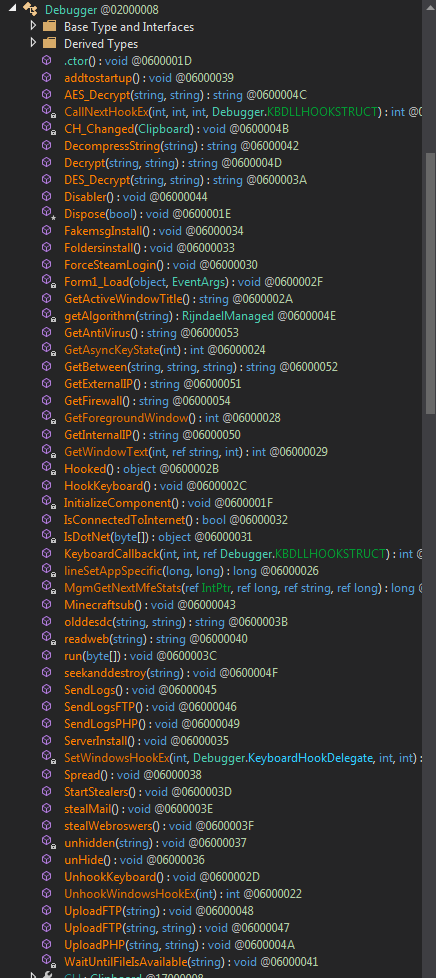Viewport: 436px width, 978px height.
Task: Click the Debugger class icon
Action: coord(31,9)
